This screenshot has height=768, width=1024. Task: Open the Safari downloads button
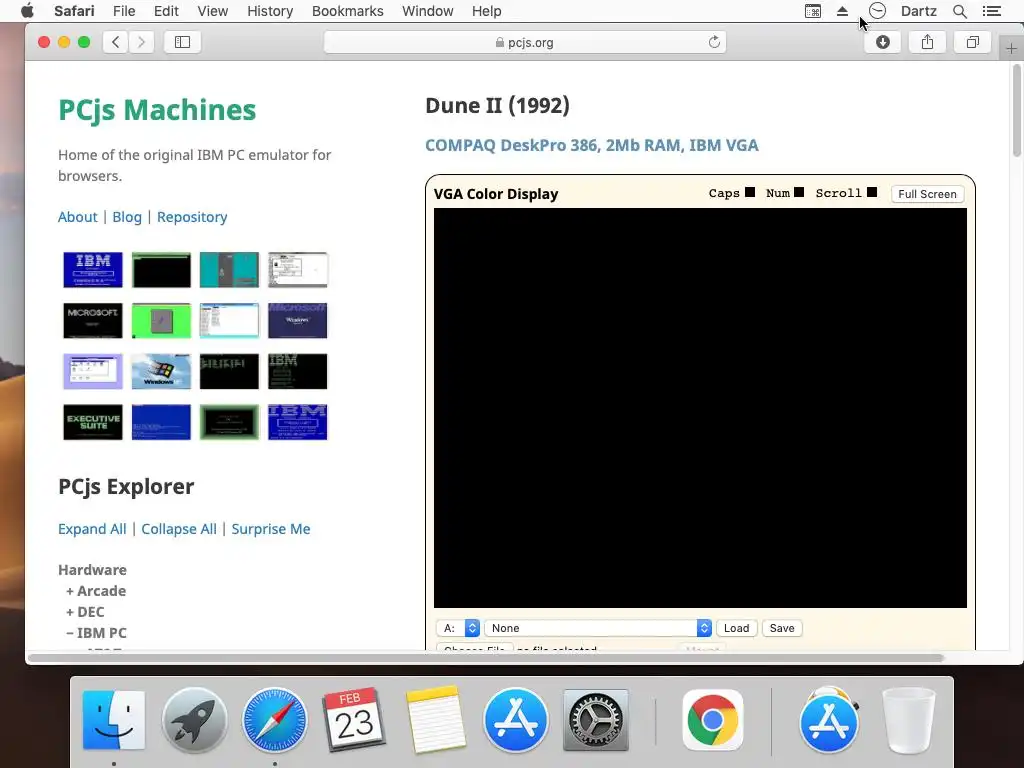tap(882, 42)
